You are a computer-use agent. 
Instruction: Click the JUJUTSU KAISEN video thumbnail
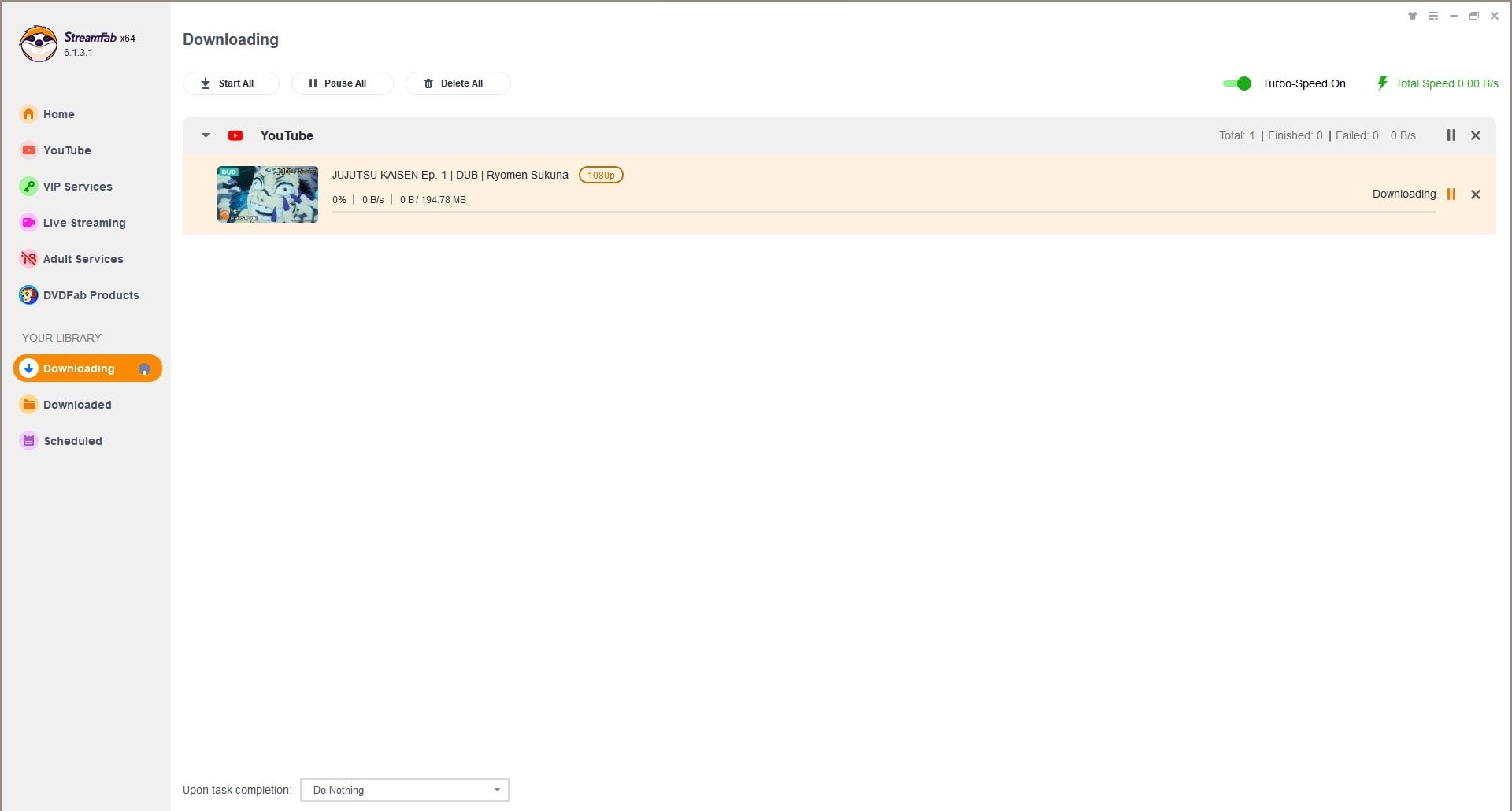pyautogui.click(x=268, y=194)
